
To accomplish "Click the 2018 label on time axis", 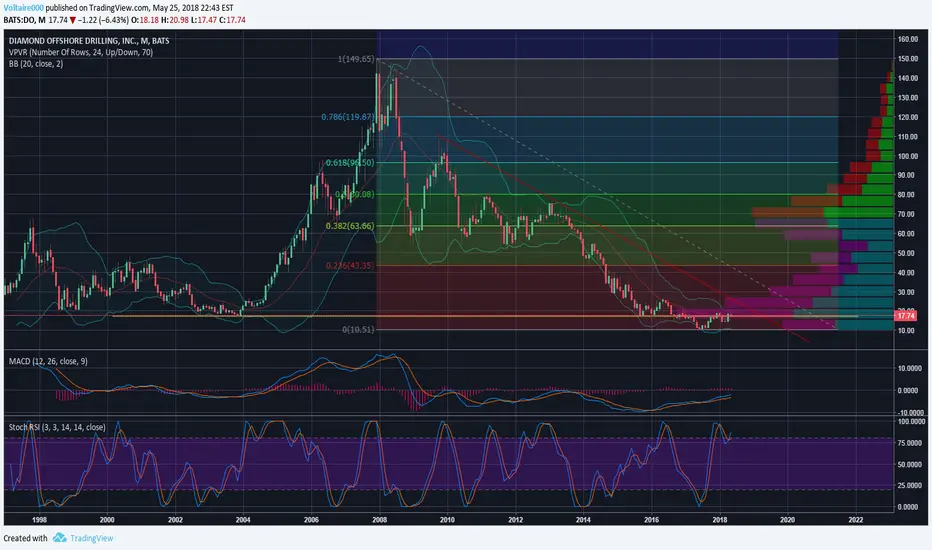I will point(720,519).
